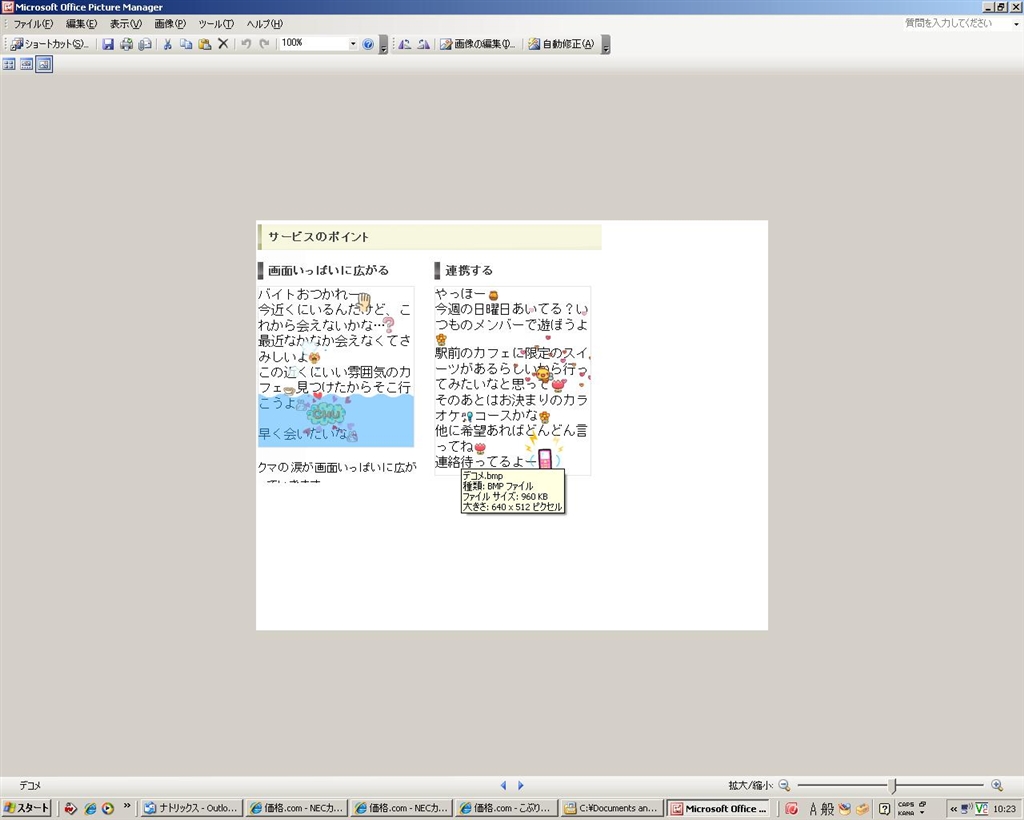
Task: Open the 画像(P) menu
Action: 170,24
